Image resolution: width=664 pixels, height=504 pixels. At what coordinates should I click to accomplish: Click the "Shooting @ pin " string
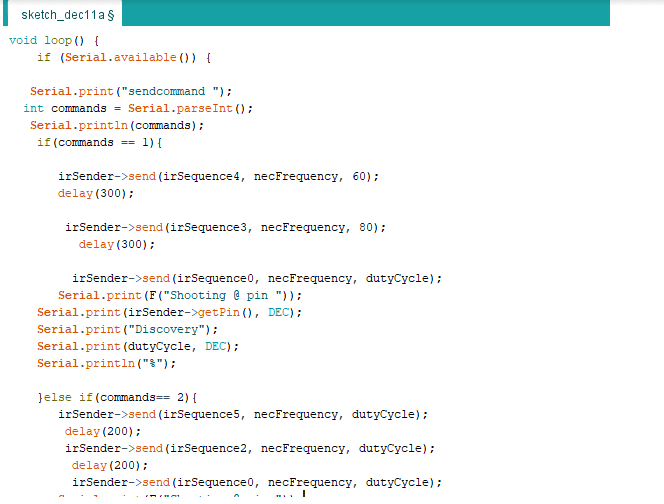(232, 296)
